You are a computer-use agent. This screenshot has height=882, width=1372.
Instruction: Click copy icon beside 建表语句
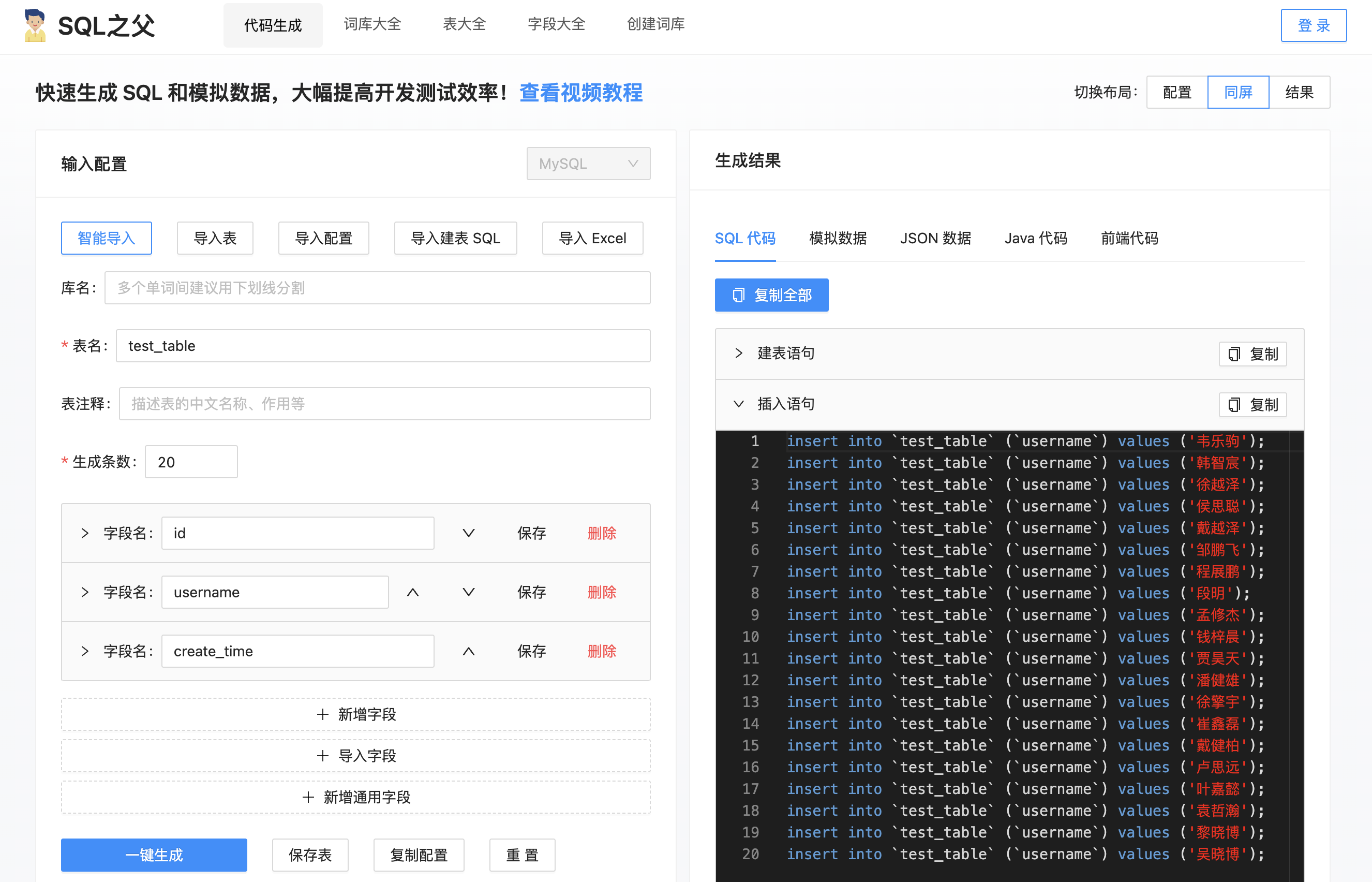[1234, 354]
